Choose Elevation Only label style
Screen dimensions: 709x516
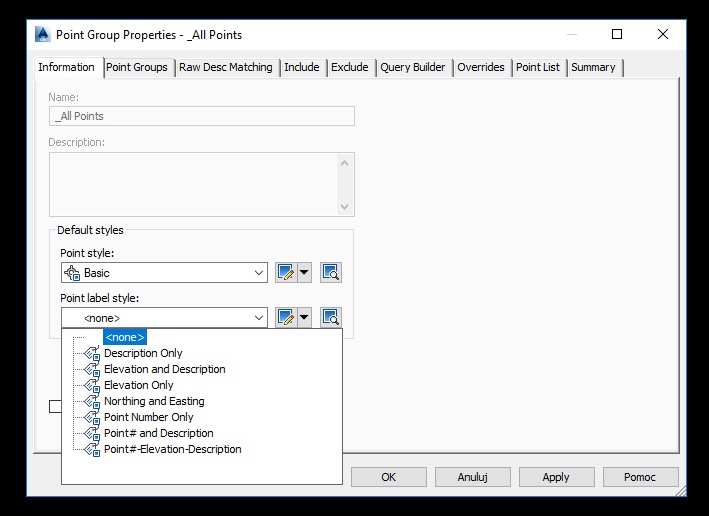(x=138, y=385)
